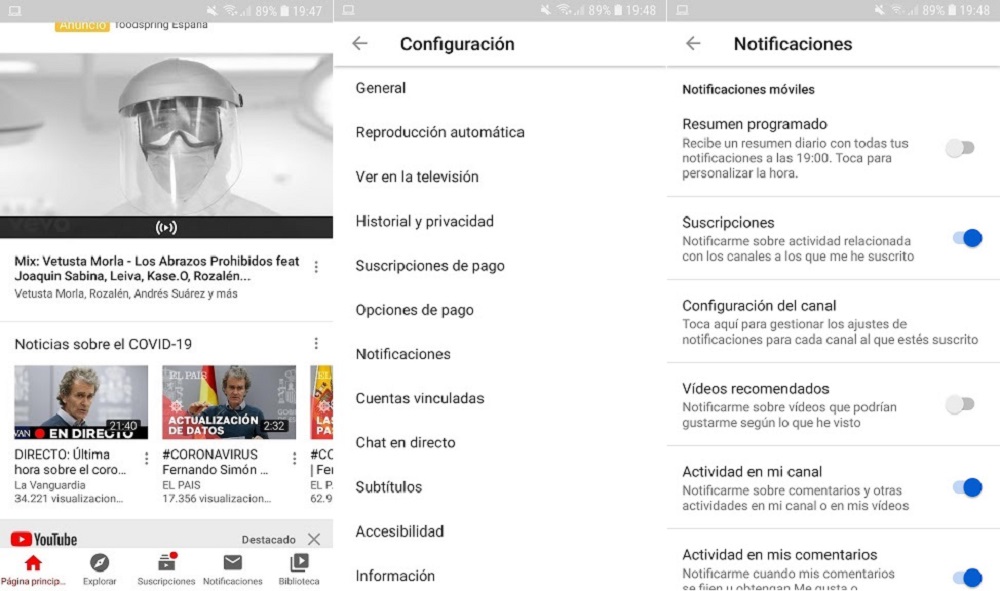The height and width of the screenshot is (591, 1000).
Task: Open the Explorar compass tab
Action: tap(99, 570)
